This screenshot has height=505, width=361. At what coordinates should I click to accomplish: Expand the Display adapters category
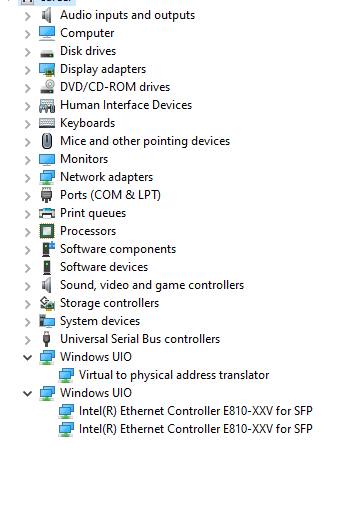(28, 70)
